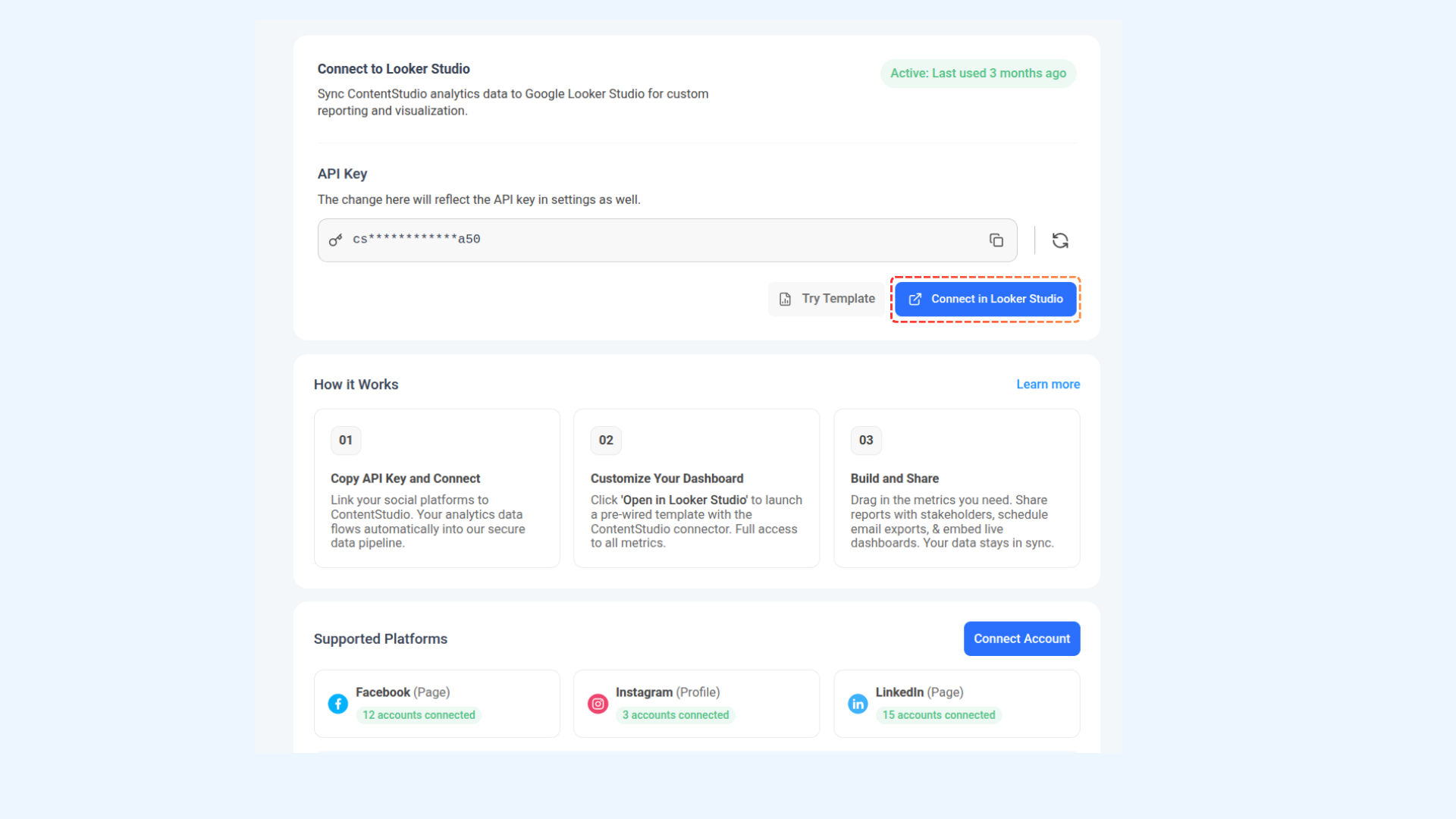Screen dimensions: 1456x819
Task: Click the Facebook platform icon
Action: point(338,704)
